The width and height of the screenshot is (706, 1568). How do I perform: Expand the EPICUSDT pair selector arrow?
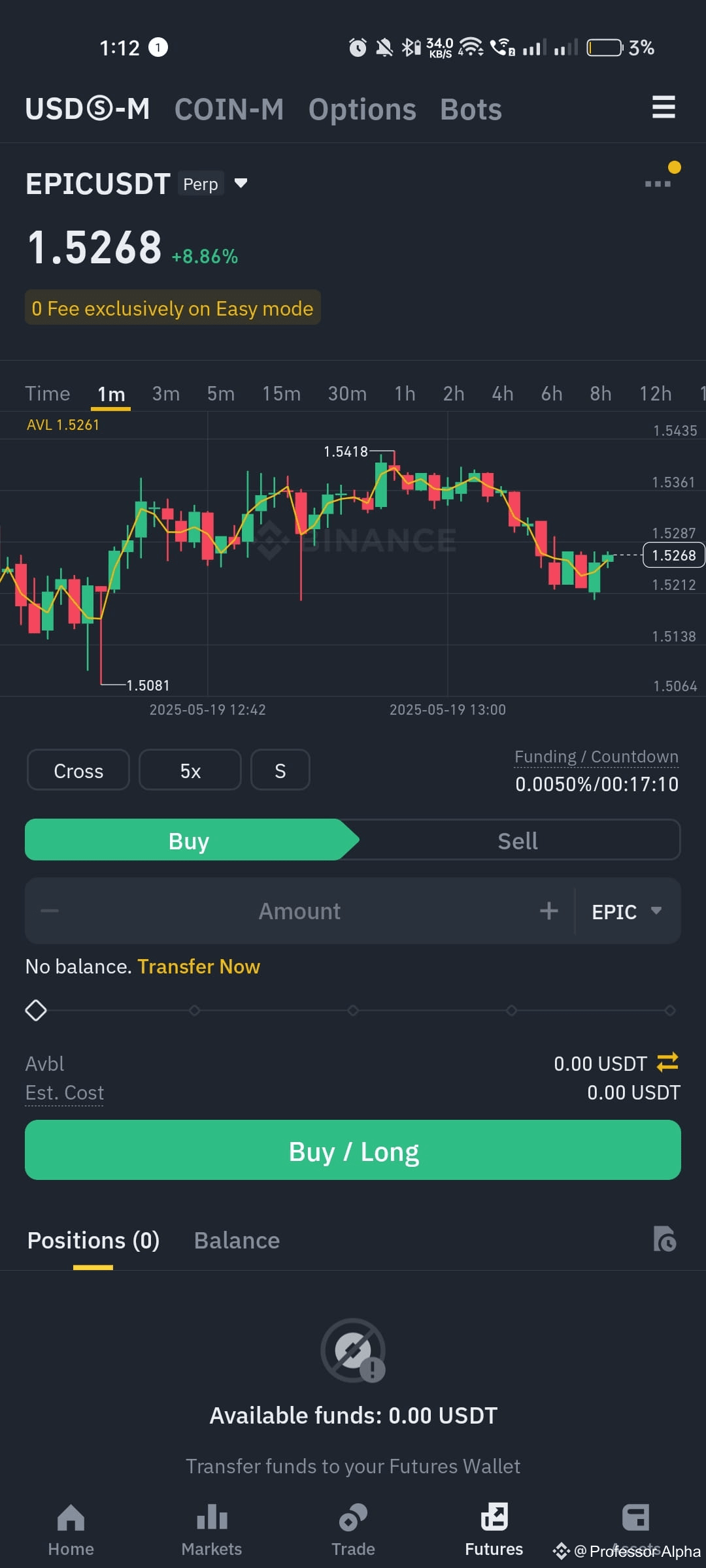(x=241, y=184)
